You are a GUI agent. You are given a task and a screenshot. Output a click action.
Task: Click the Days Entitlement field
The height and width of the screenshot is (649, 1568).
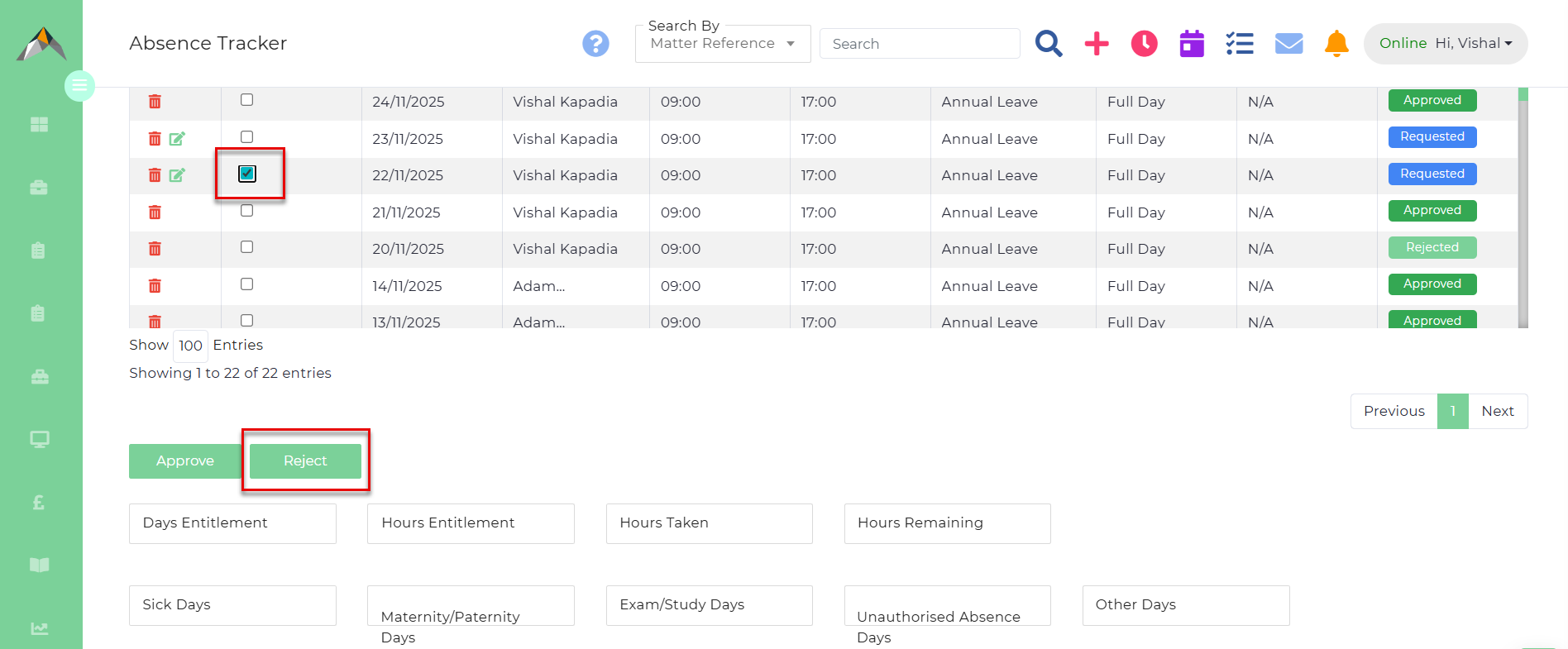click(232, 523)
